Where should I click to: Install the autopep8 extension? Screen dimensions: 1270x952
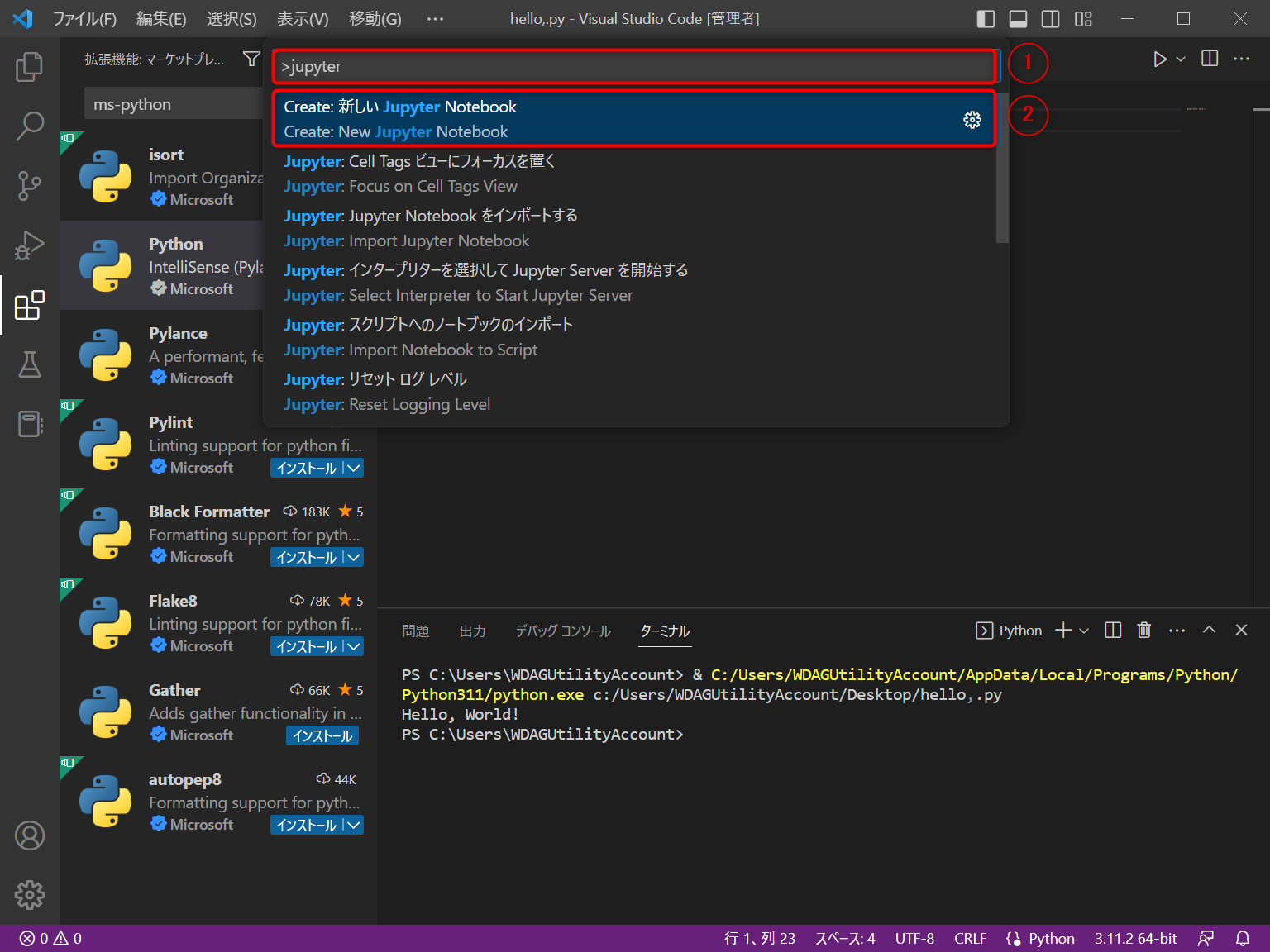(x=307, y=825)
